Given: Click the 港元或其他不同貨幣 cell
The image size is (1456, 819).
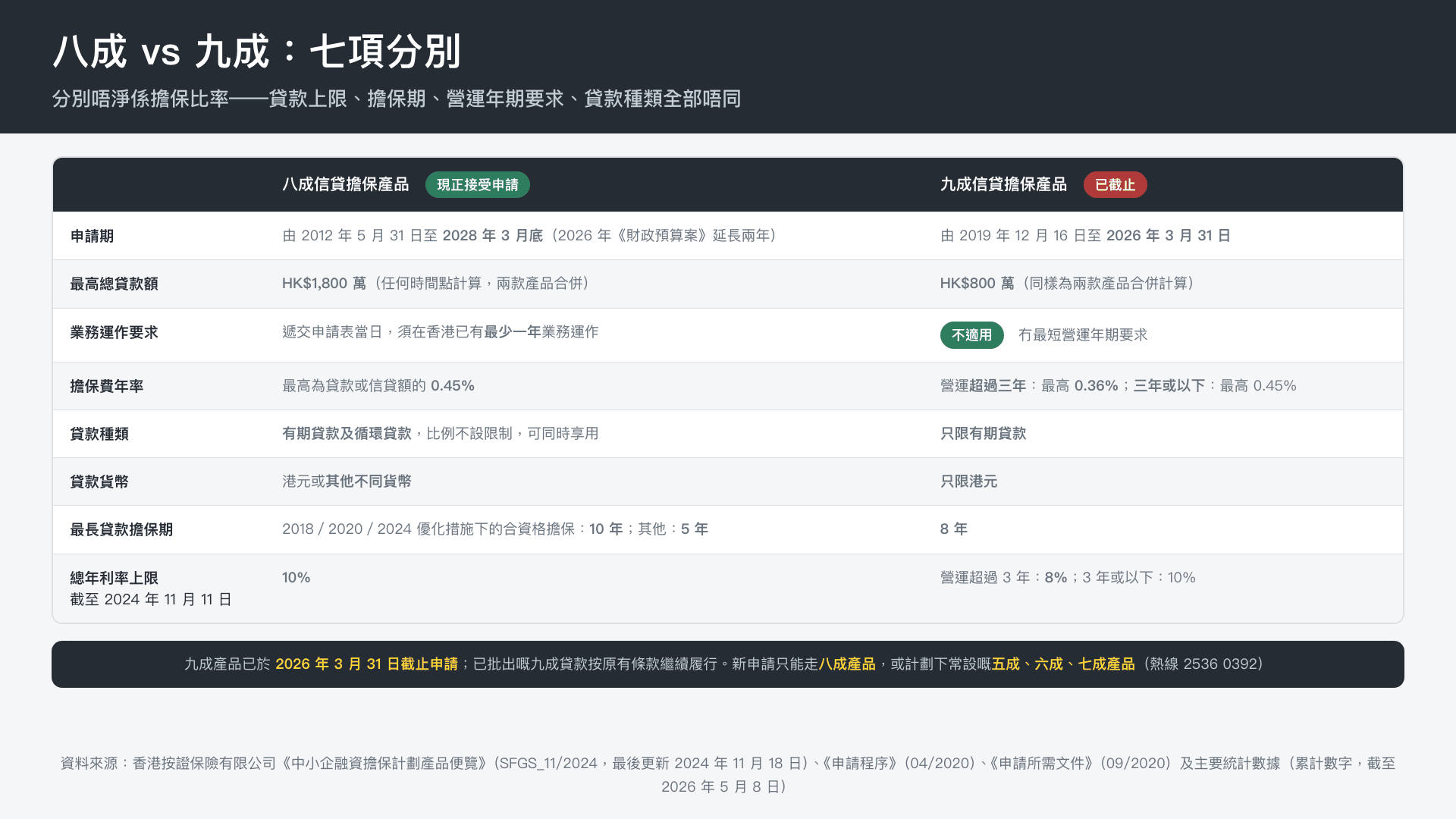Looking at the screenshot, I should point(347,482).
